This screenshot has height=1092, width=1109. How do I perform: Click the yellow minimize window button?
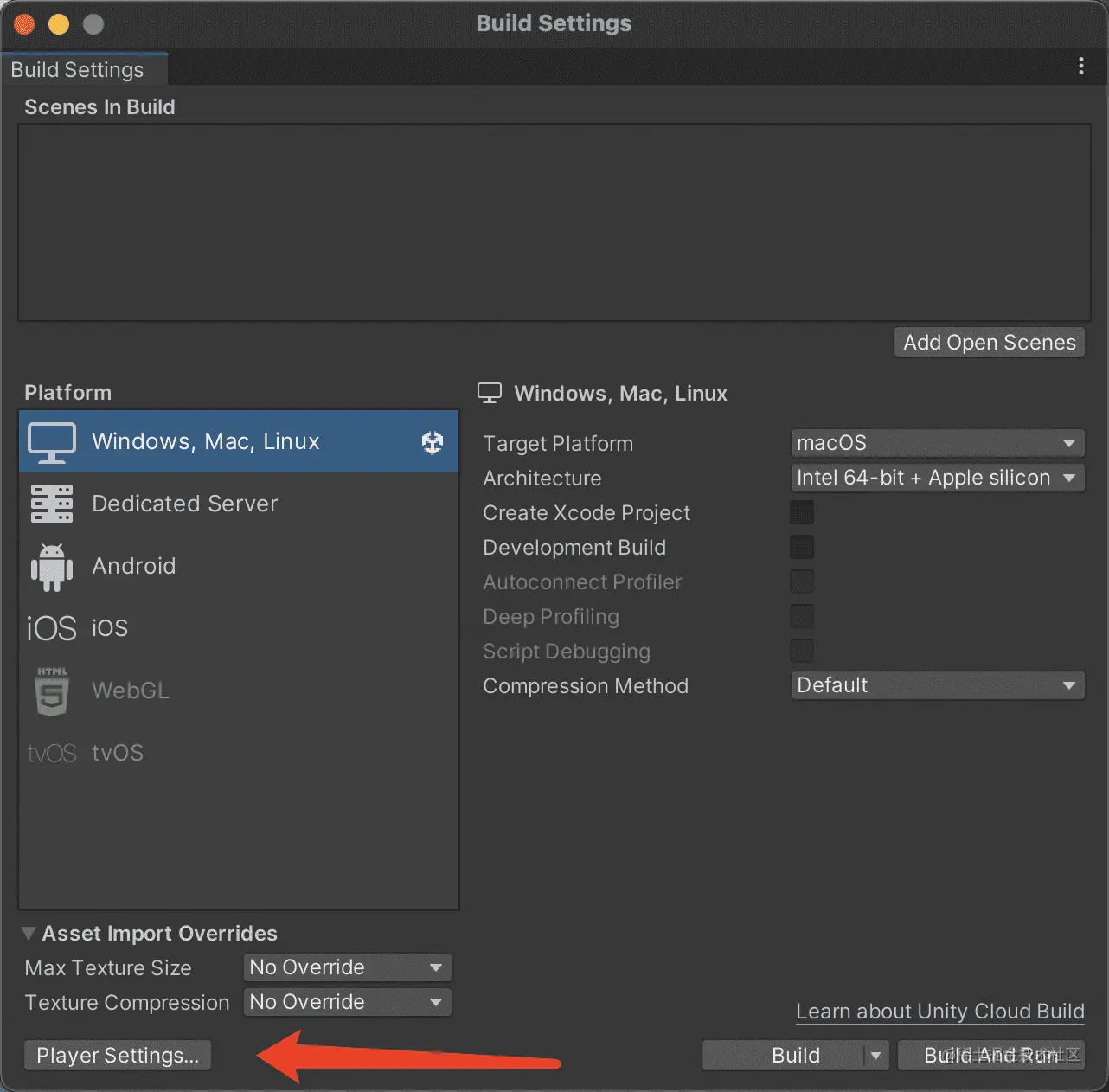pyautogui.click(x=59, y=24)
